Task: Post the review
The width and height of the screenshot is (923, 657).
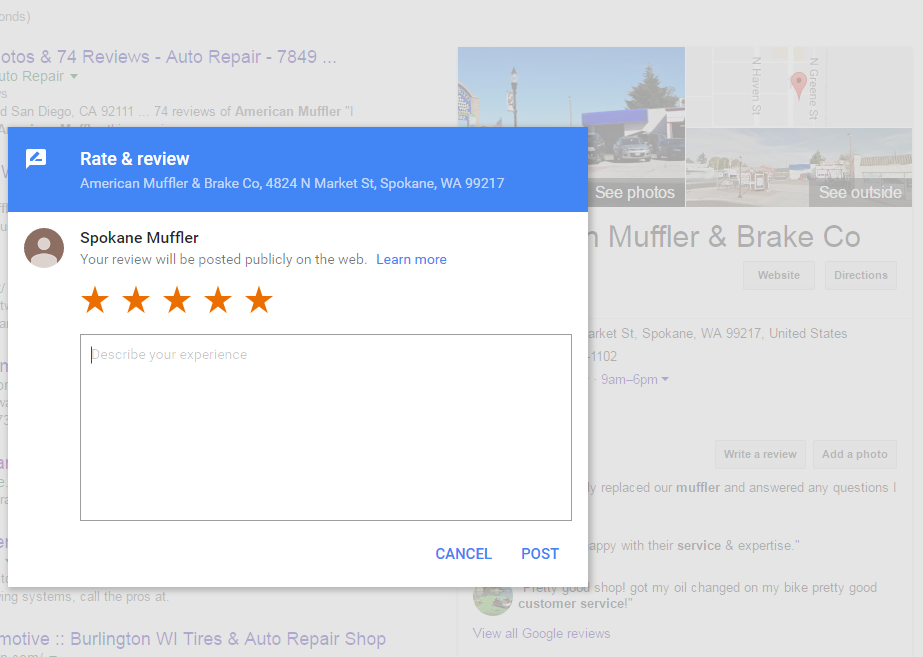Action: [x=540, y=554]
